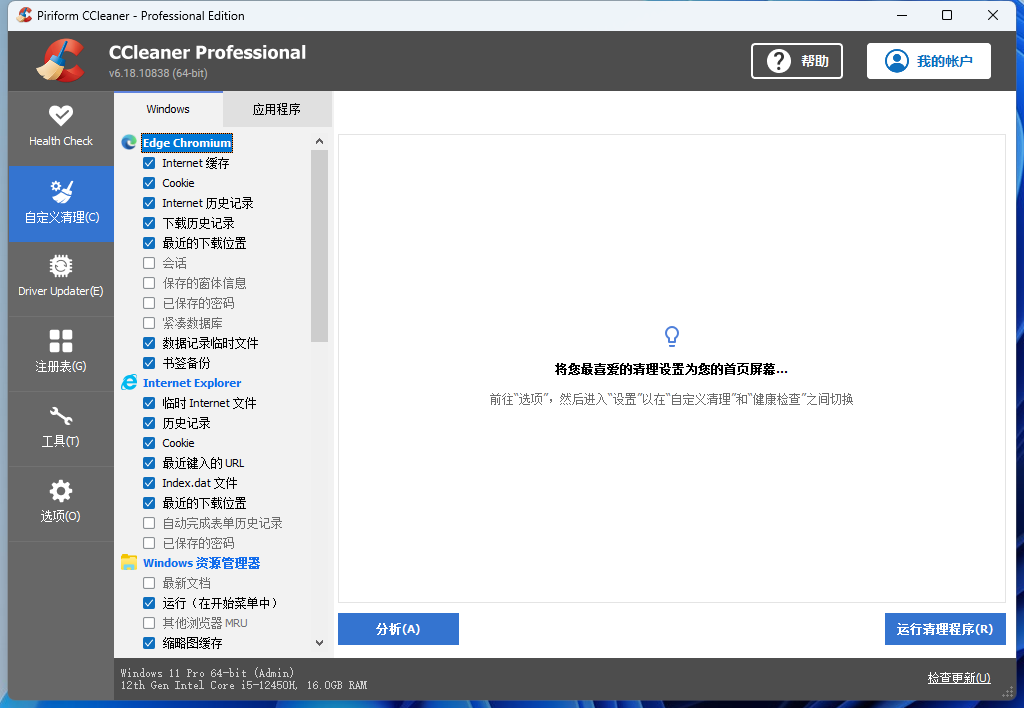Enable 自动完成表单历史记录 checkbox
1024x708 pixels.
(x=149, y=523)
